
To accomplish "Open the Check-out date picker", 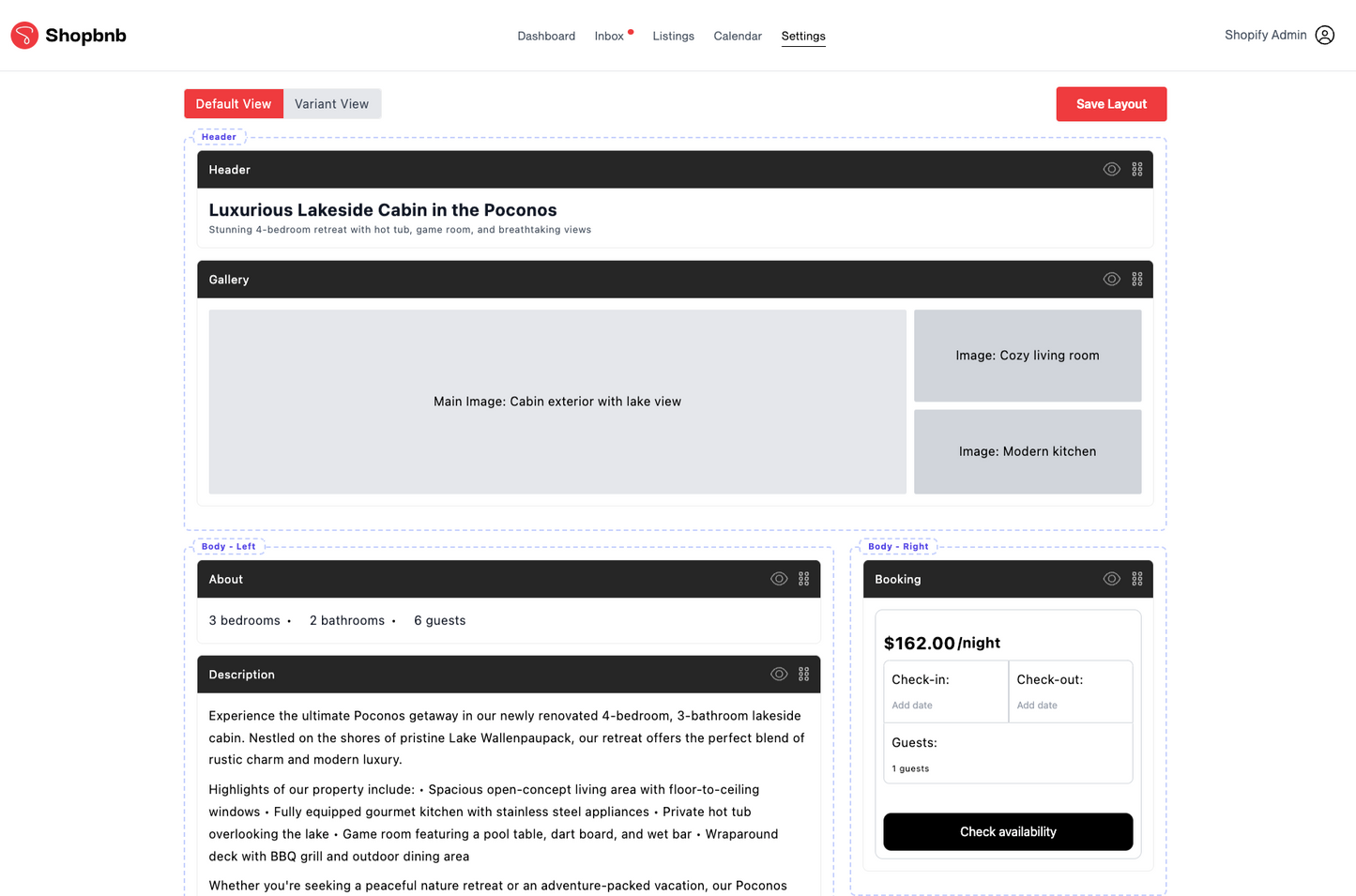I will (x=1070, y=692).
